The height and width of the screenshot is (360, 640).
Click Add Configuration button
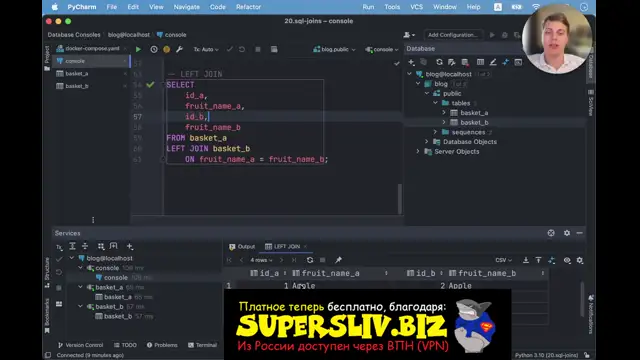click(452, 35)
